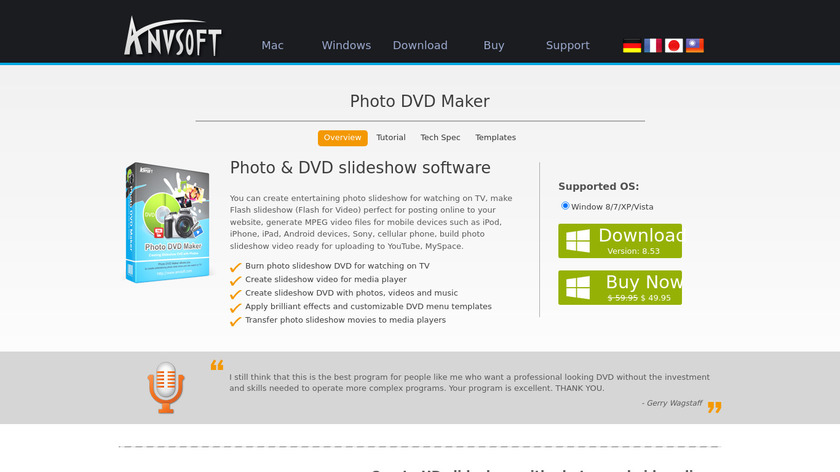
Task: Click 'Create slideshow video for media player'
Action: coord(326,279)
